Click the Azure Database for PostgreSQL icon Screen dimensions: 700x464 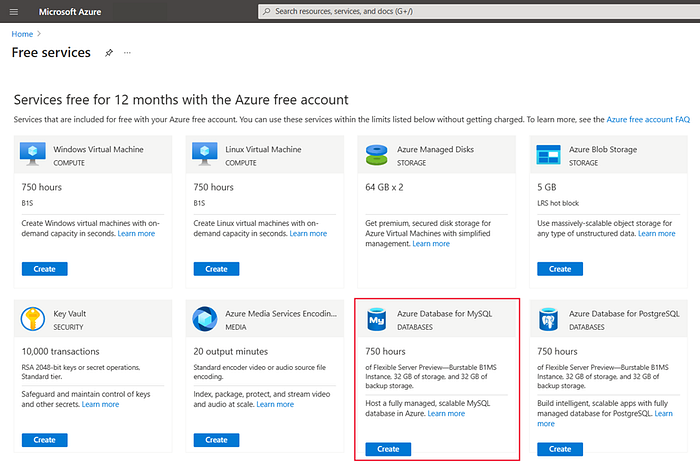549,319
